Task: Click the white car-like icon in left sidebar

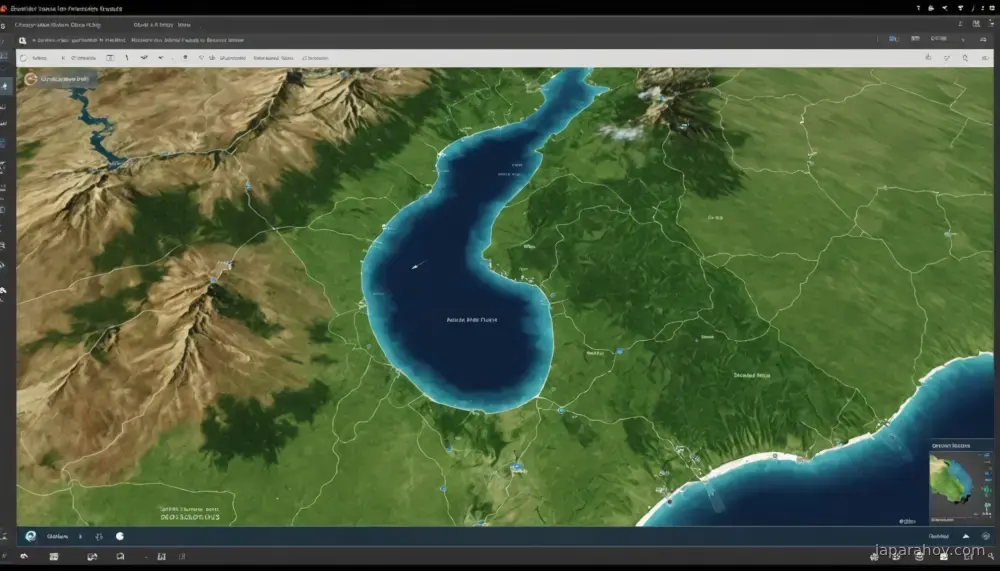Action: [x=3, y=290]
